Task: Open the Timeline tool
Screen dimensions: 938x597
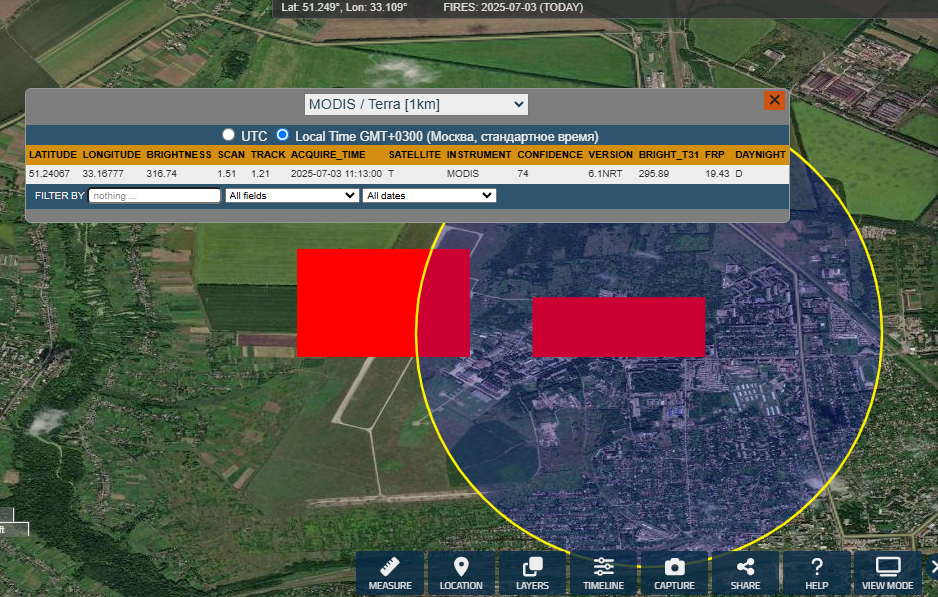Action: pos(603,573)
